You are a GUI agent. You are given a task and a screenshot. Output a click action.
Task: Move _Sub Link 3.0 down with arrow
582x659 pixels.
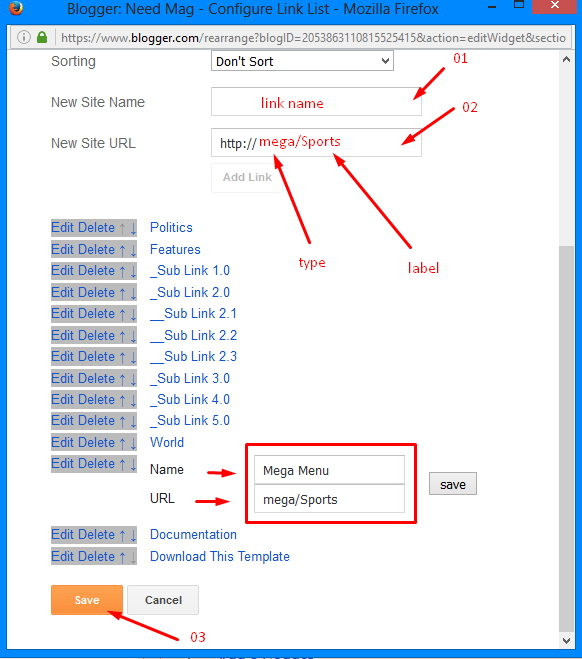(x=133, y=380)
